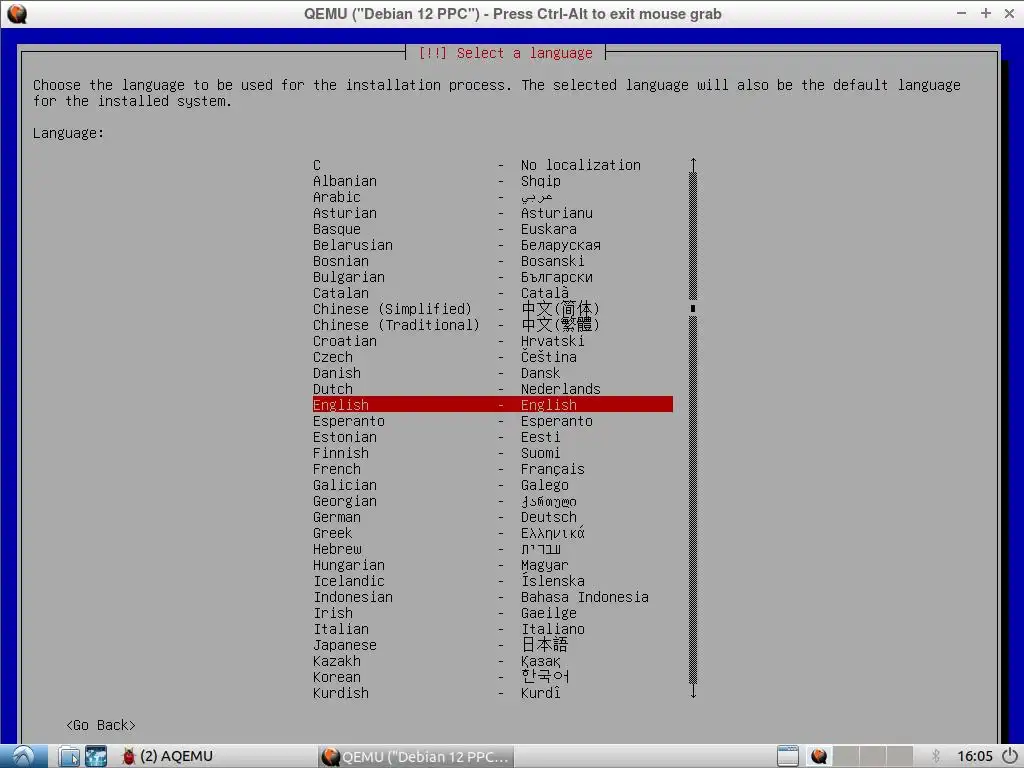Open the start menu in the taskbar
The height and width of the screenshot is (768, 1024).
tap(24, 756)
